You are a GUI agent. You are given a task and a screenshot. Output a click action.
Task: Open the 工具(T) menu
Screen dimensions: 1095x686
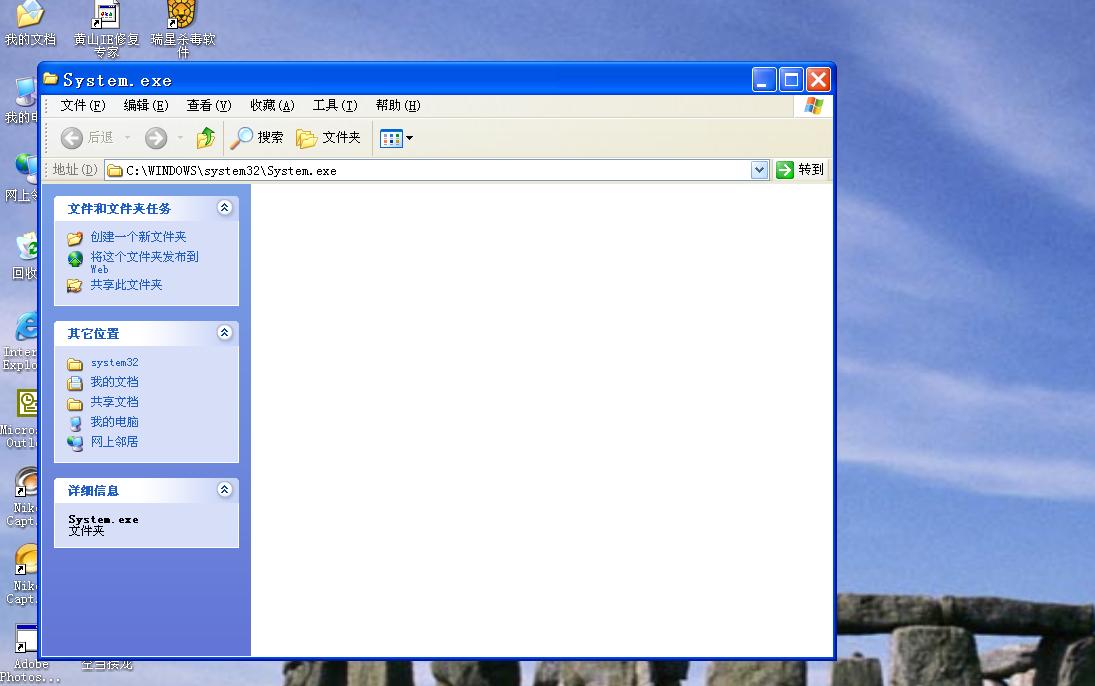coord(335,105)
